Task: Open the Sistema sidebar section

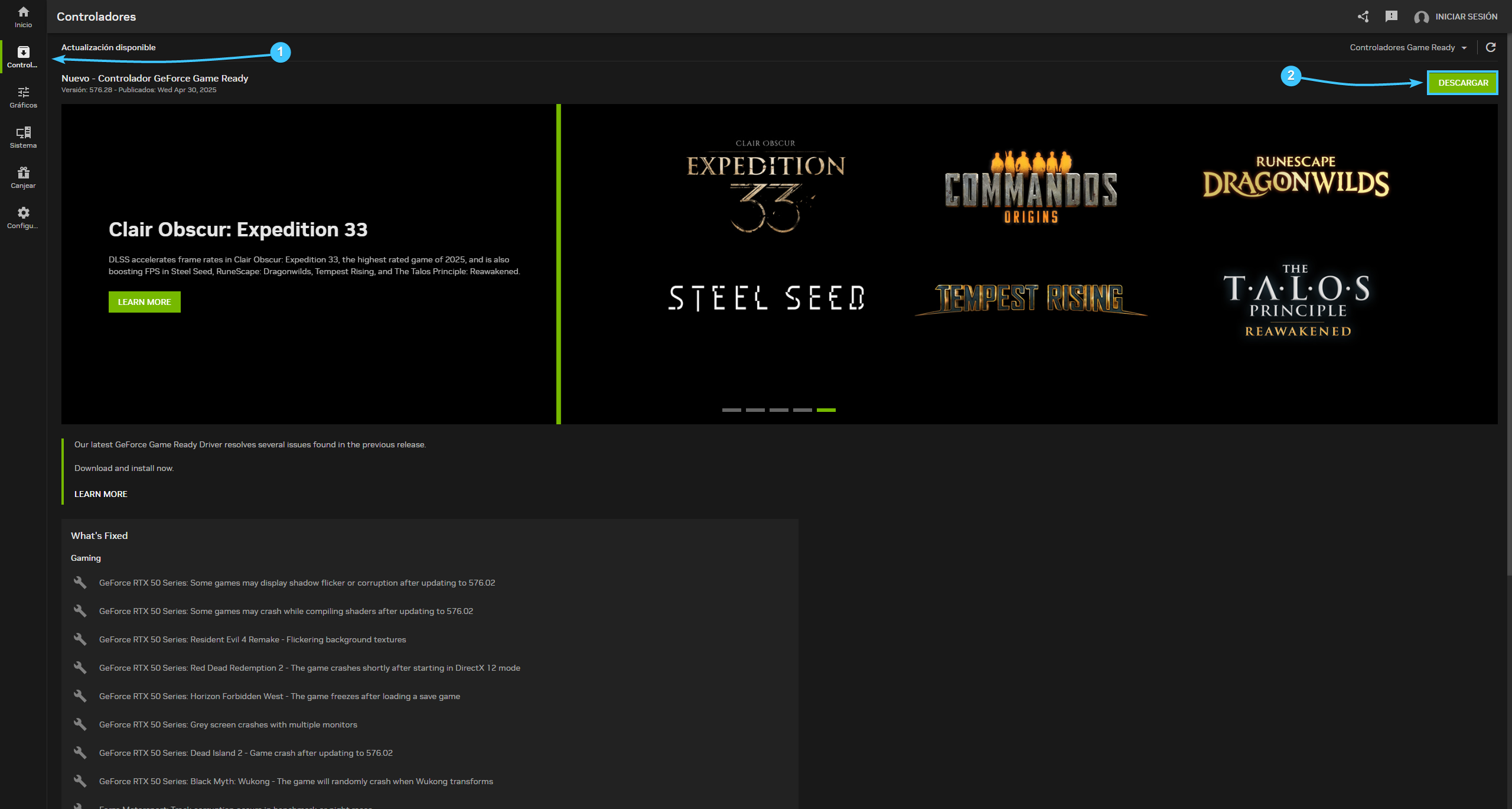Action: (23, 137)
